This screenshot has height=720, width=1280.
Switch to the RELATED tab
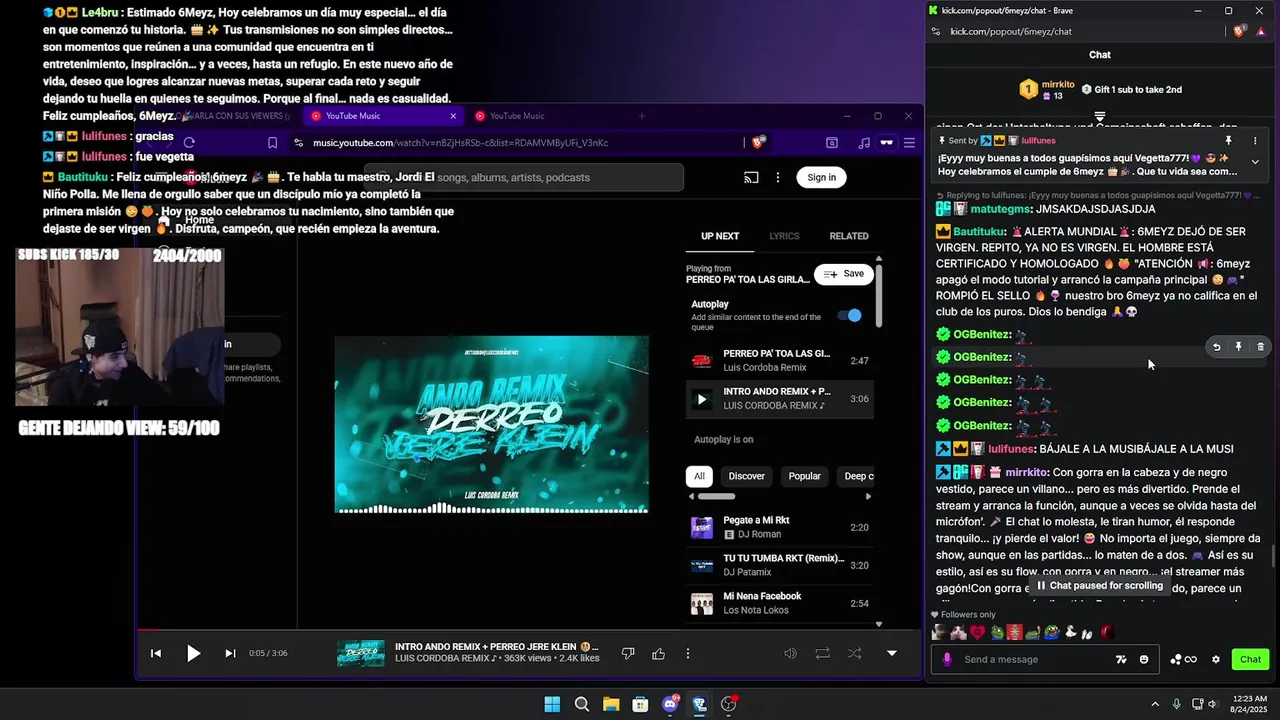tap(849, 236)
